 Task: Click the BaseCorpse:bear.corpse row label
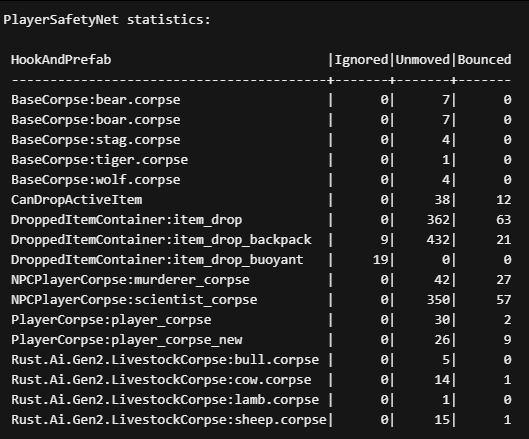point(96,100)
